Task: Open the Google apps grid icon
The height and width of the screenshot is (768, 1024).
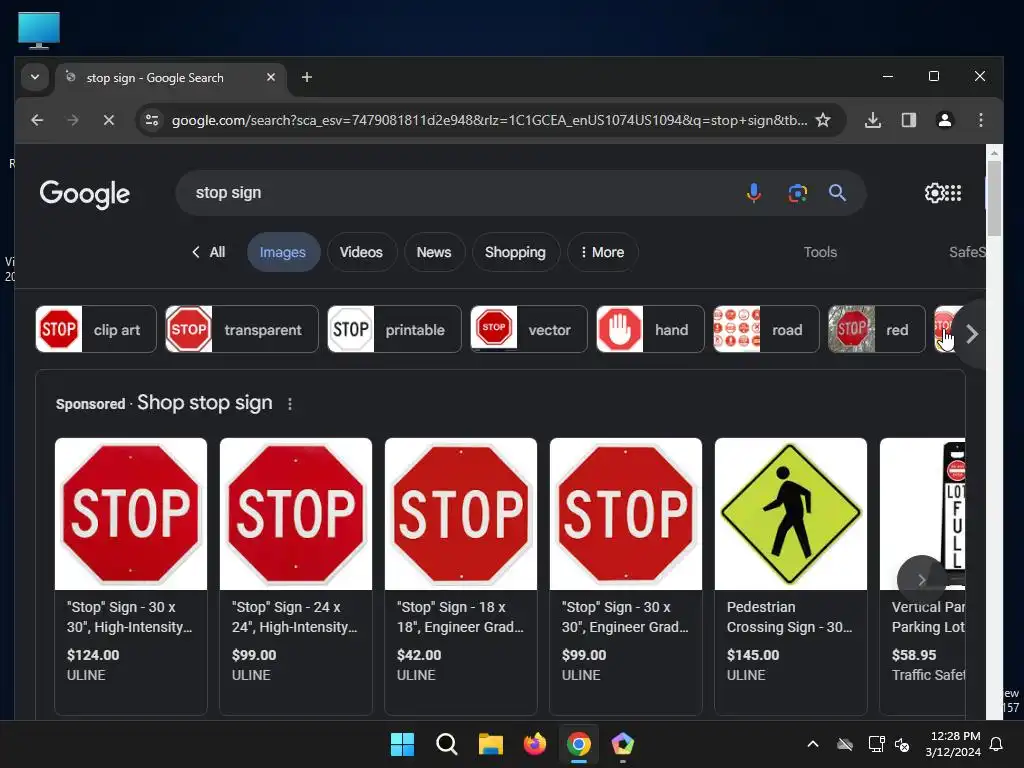Action: click(953, 193)
